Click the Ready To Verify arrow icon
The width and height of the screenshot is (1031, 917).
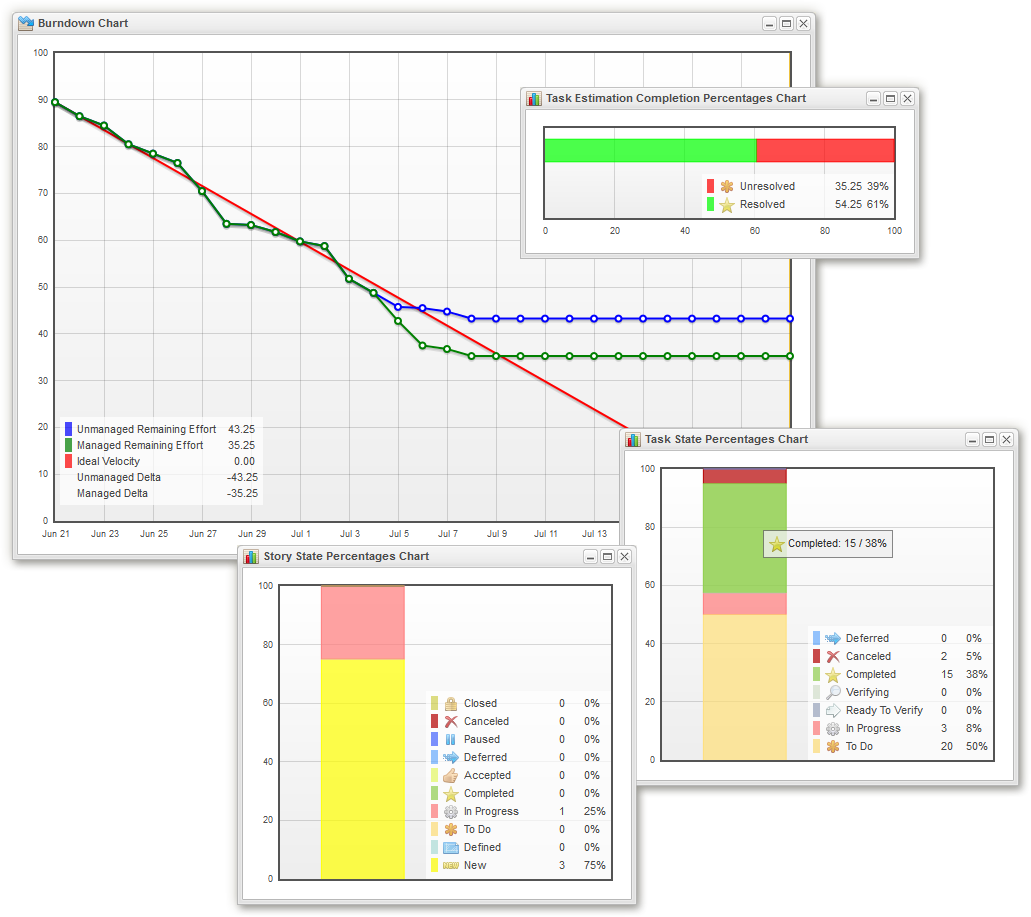(833, 710)
